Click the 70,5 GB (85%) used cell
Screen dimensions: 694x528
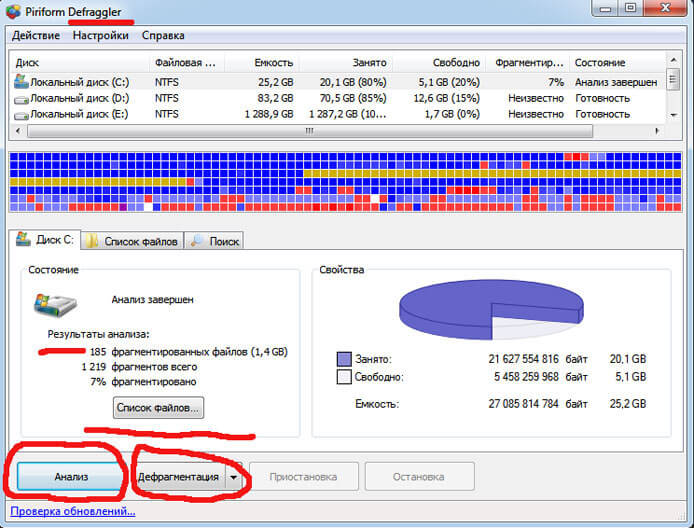pyautogui.click(x=353, y=98)
